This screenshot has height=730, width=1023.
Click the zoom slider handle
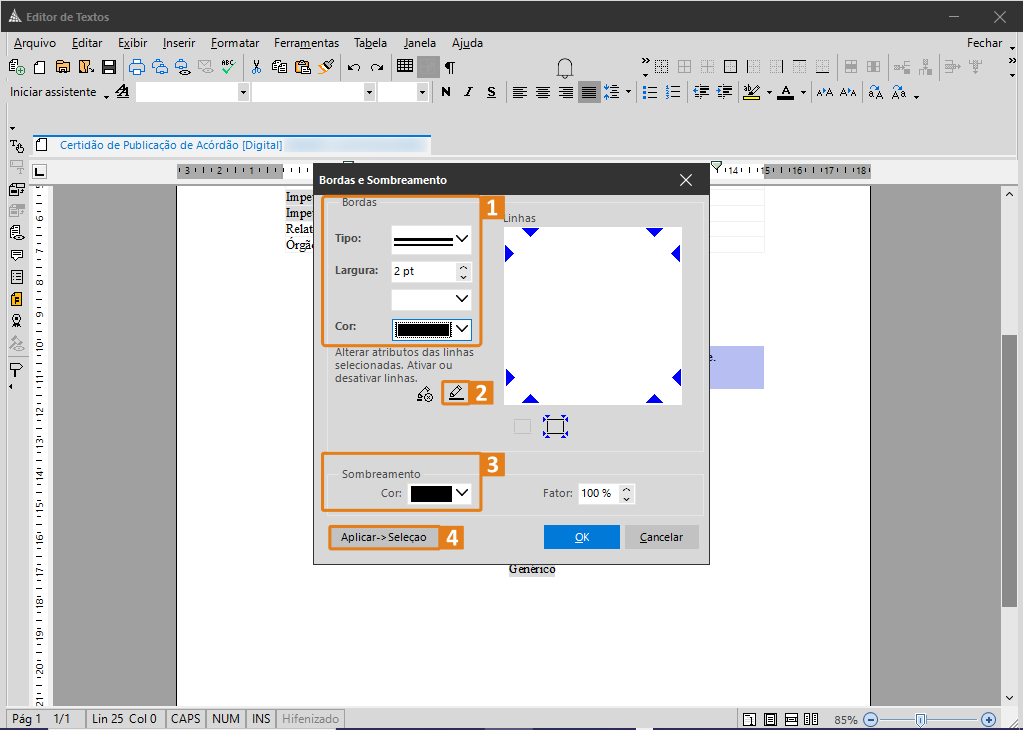(920, 720)
